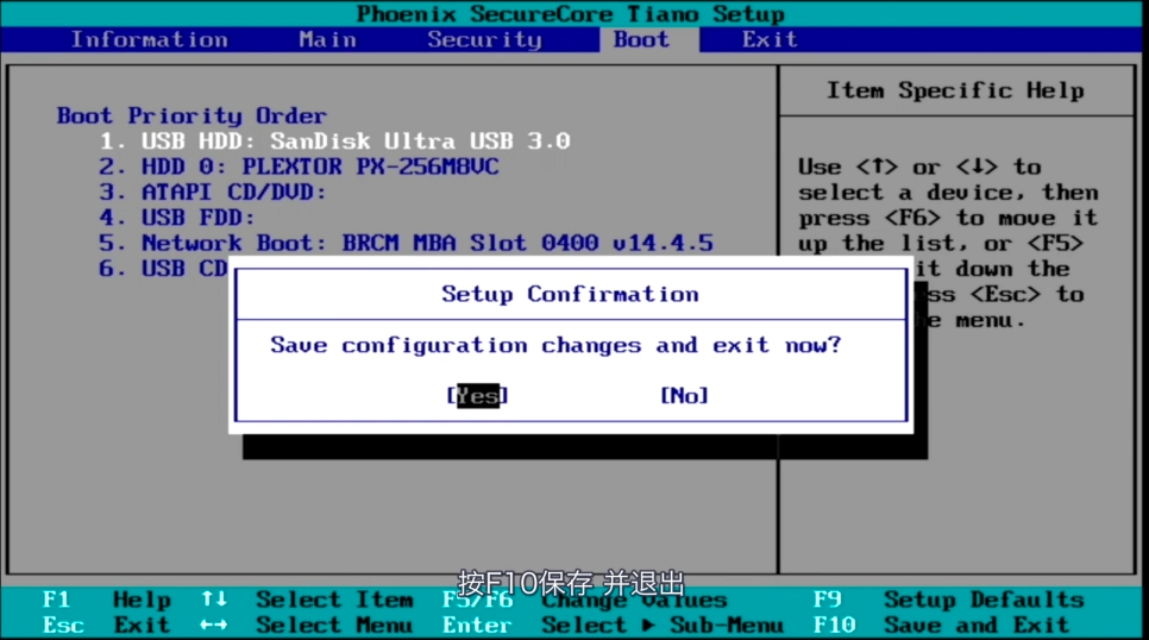Click the Item Specific Help header

point(956,90)
